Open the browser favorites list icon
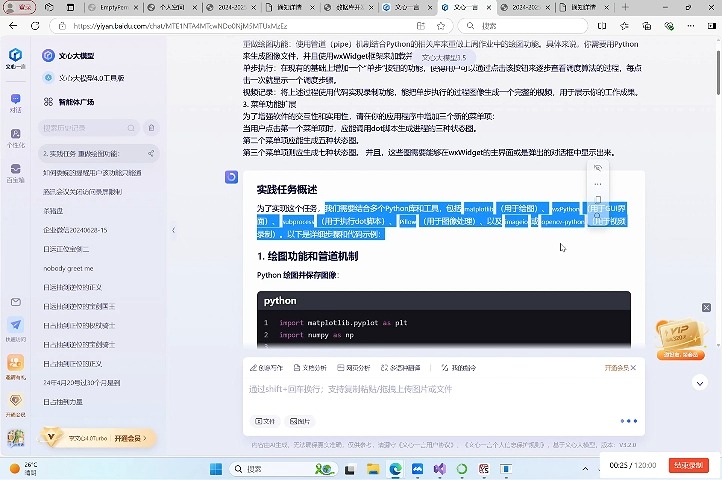Viewport: 722px width, 480px height. (x=624, y=26)
